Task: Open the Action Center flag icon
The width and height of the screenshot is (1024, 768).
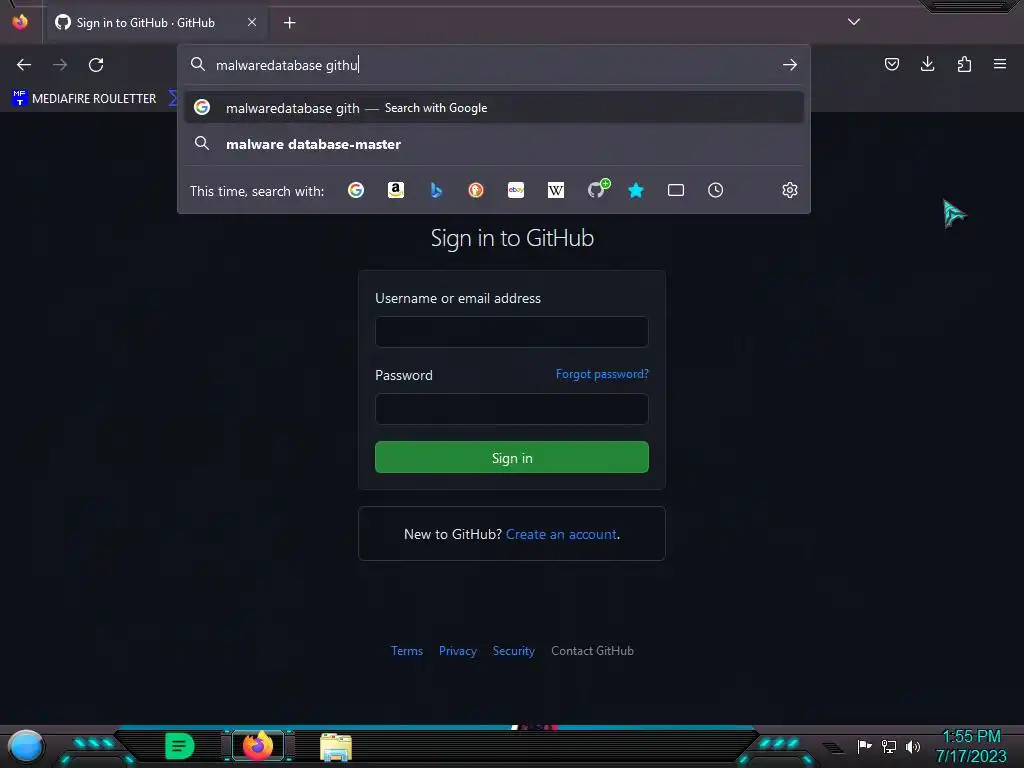Action: [864, 746]
